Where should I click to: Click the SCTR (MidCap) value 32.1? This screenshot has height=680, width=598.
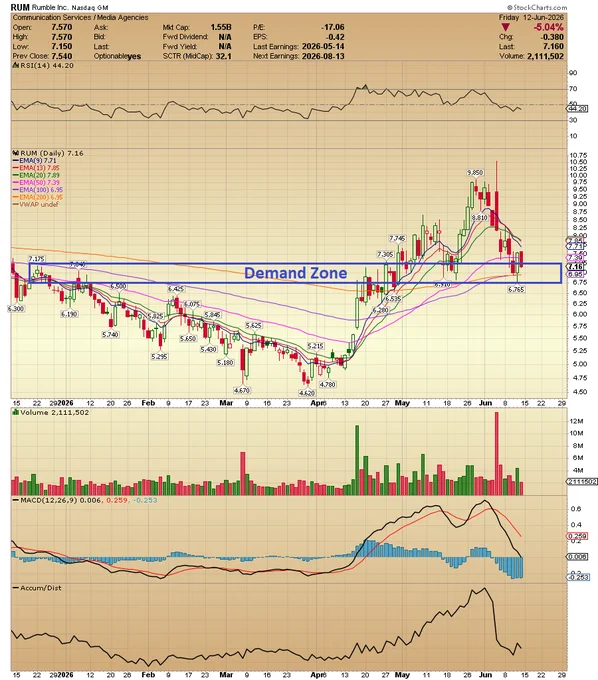pyautogui.click(x=224, y=56)
